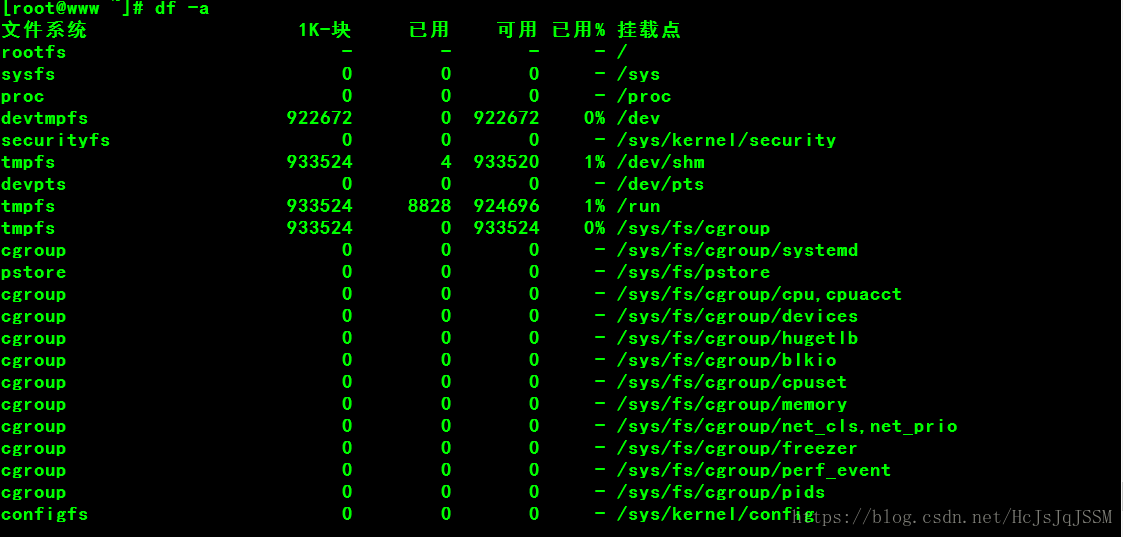This screenshot has width=1123, height=537.
Task: Click the "已用" column header (not 已用%)
Action: point(429,30)
